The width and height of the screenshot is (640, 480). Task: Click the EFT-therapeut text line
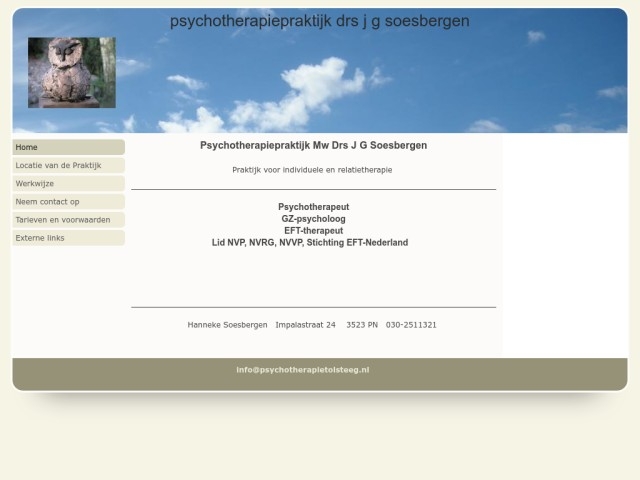click(x=313, y=231)
